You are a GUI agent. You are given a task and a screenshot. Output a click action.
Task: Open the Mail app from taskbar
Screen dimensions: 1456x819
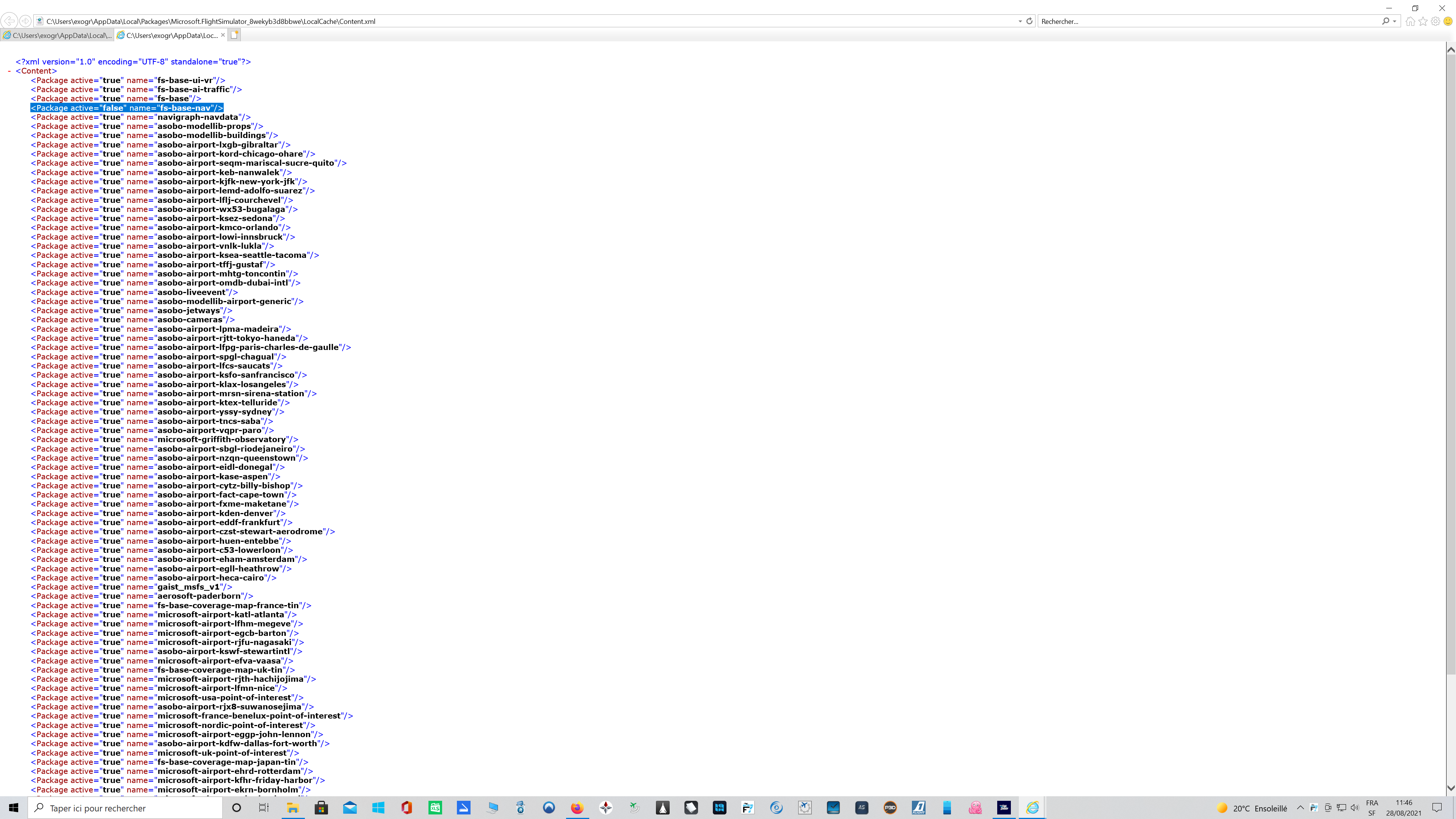[350, 808]
